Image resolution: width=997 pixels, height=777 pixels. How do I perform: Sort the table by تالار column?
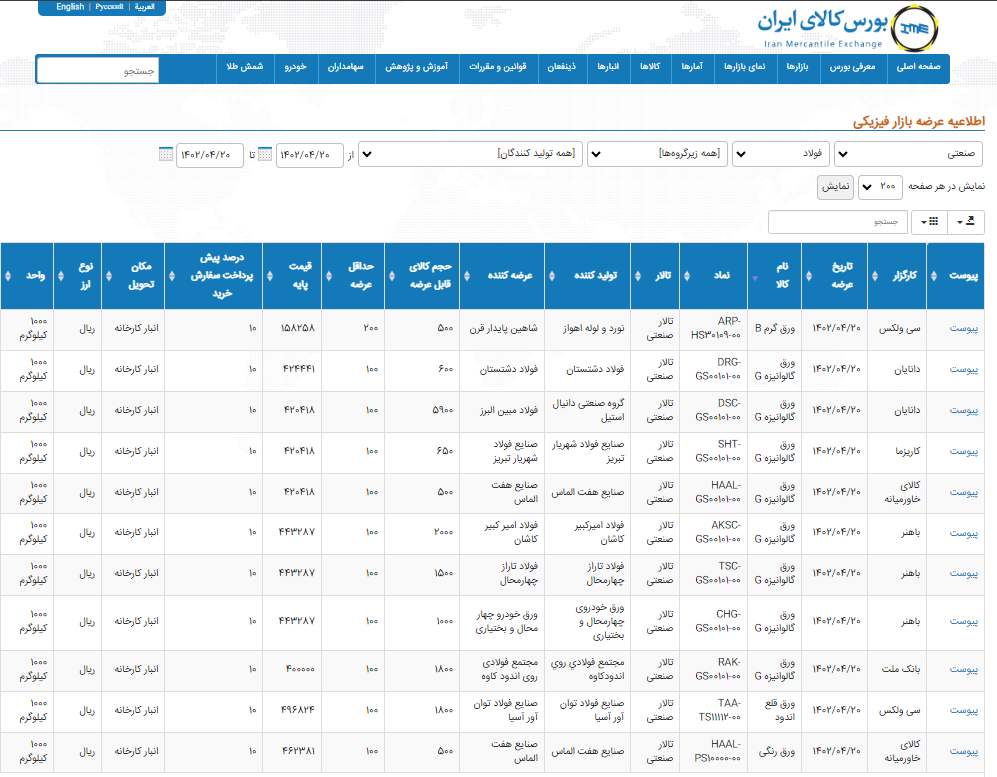click(656, 276)
